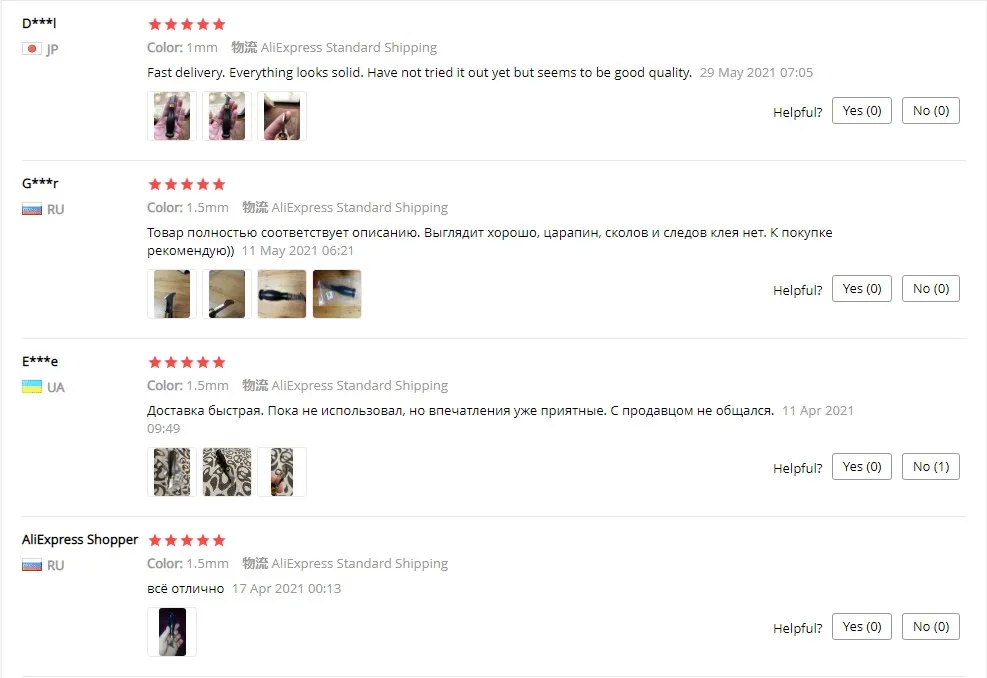987x678 pixels.
Task: Open third photo in D***l's review
Action: click(x=282, y=116)
